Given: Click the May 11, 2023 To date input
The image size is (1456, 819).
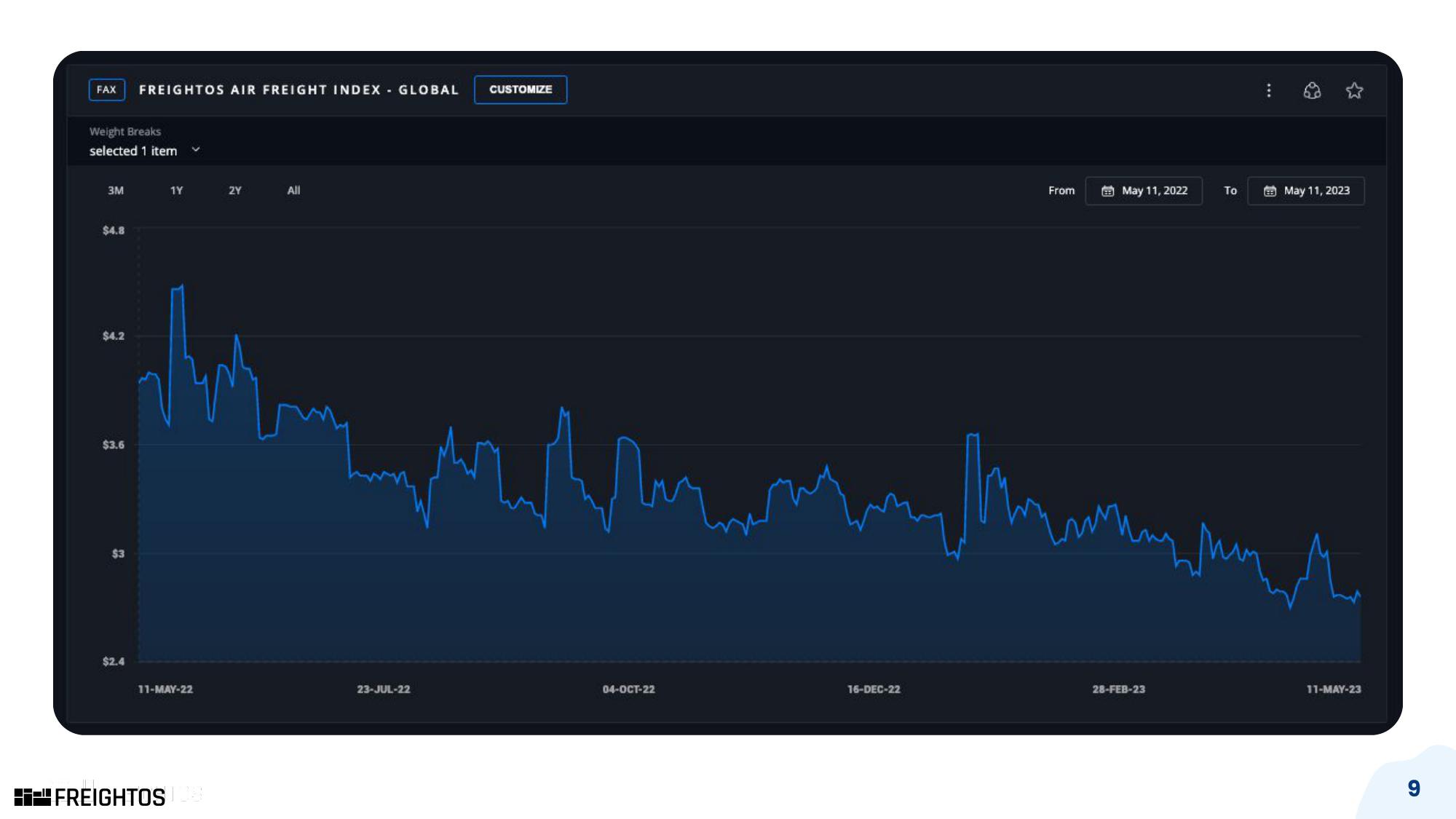Looking at the screenshot, I should coord(1307,190).
